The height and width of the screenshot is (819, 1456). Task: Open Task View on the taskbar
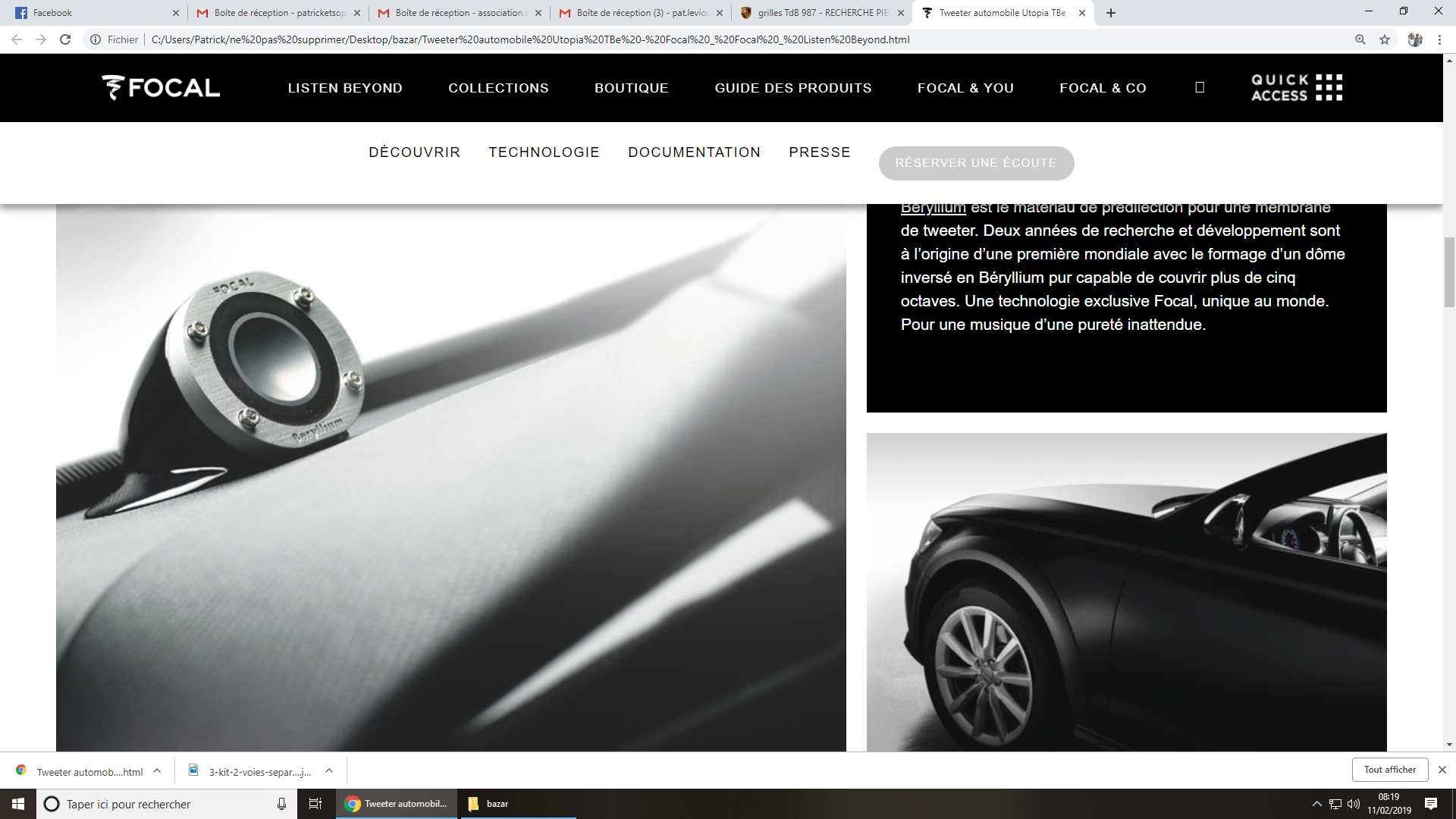(315, 804)
